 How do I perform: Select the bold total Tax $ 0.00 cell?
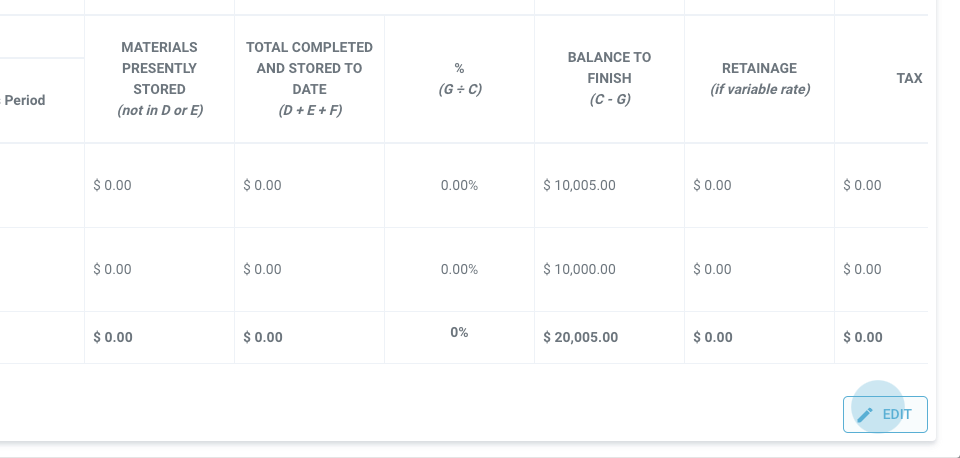(x=862, y=337)
